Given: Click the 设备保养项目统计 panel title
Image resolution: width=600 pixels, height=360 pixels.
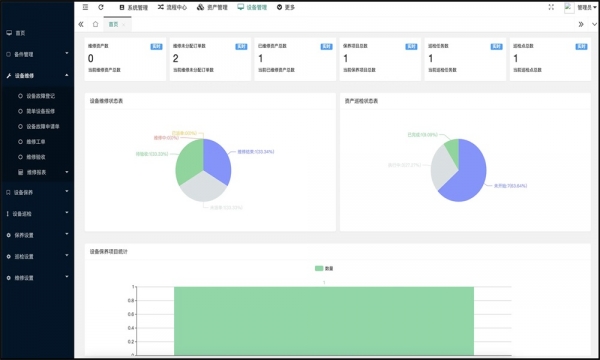Looking at the screenshot, I should 109,252.
